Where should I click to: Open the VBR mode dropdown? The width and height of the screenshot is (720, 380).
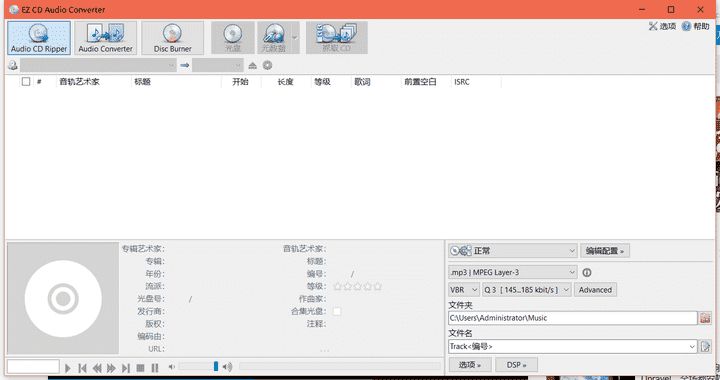464,290
